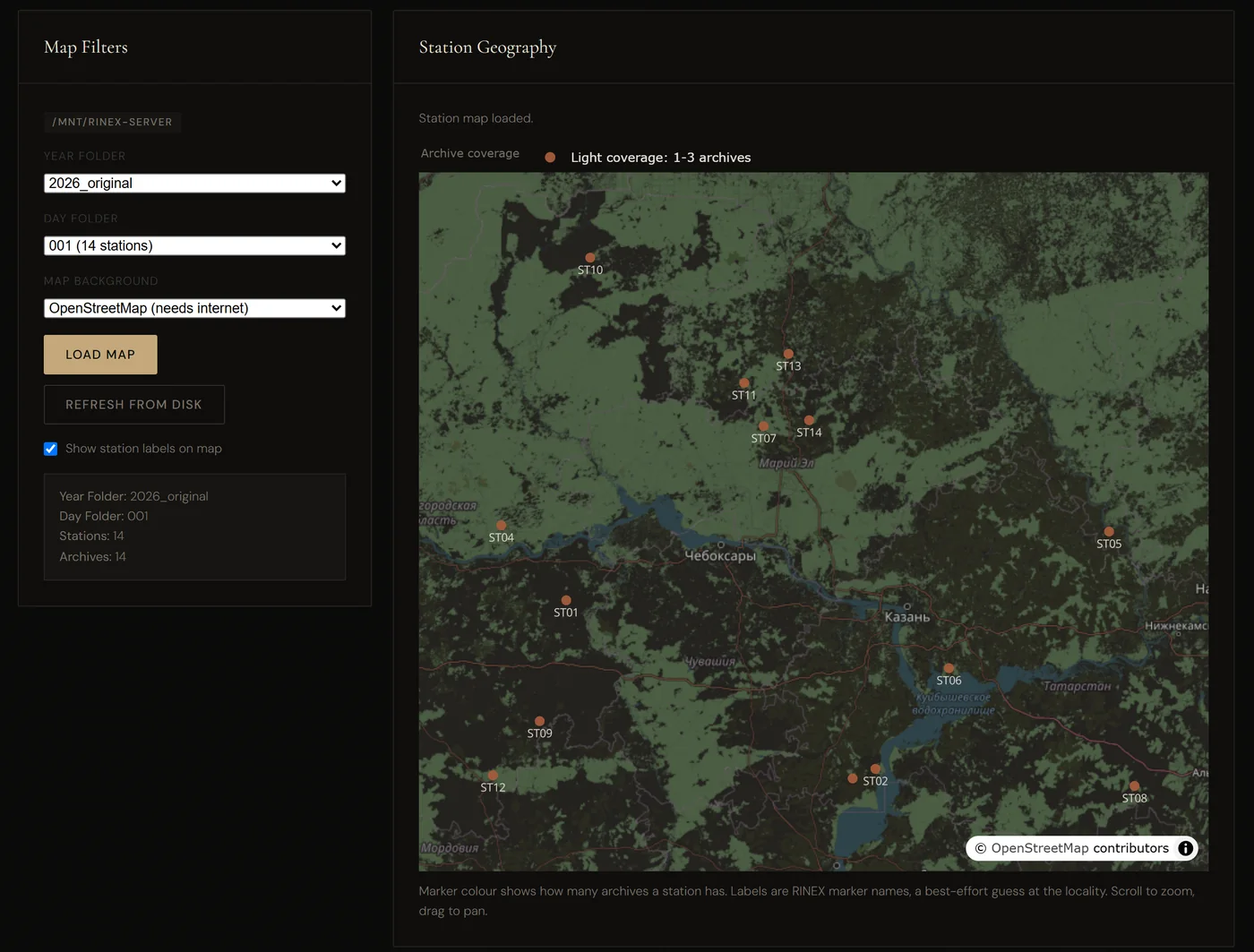Image resolution: width=1254 pixels, height=952 pixels.
Task: Click the ST14 station marker dot
Action: pyautogui.click(x=809, y=420)
